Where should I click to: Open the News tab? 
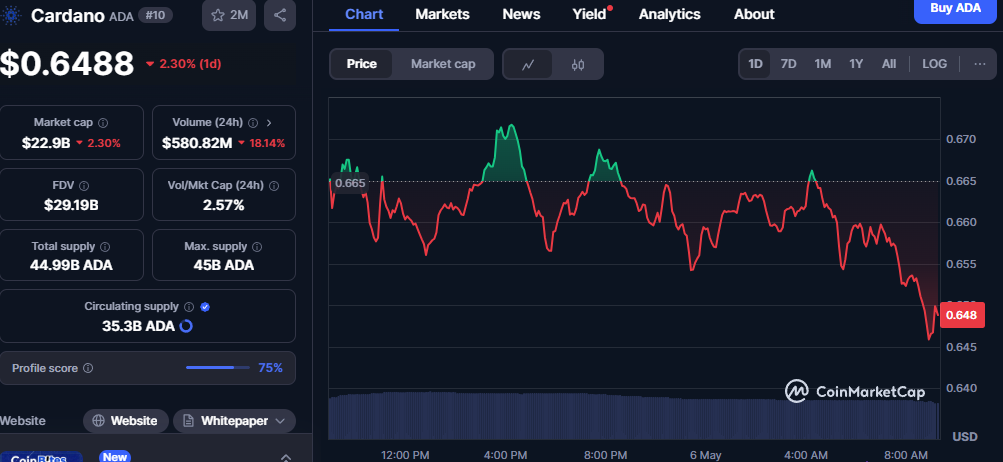click(x=521, y=14)
